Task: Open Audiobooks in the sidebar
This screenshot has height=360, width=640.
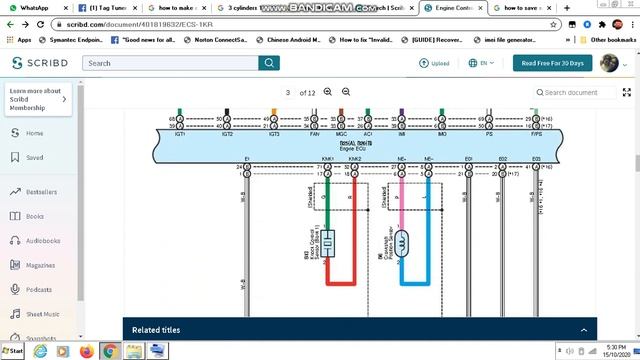Action: [35, 241]
